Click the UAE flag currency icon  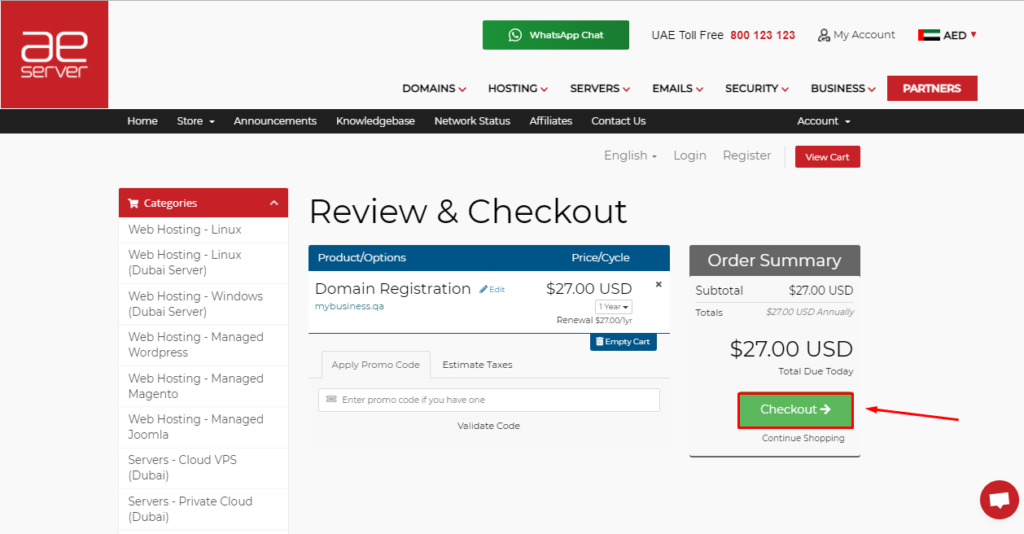(x=929, y=35)
